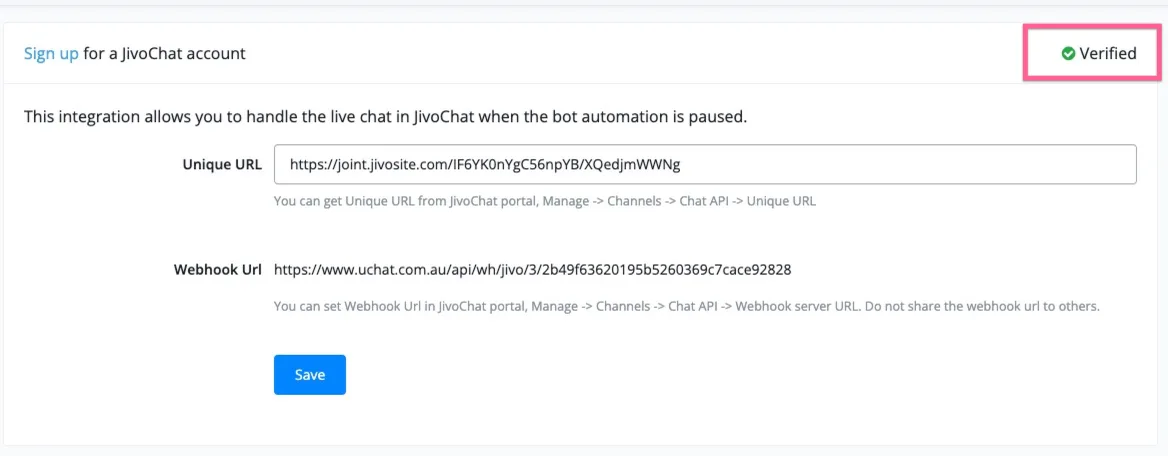Click empty space right inside Unique URL box
The width and height of the screenshot is (1168, 456).
909,165
